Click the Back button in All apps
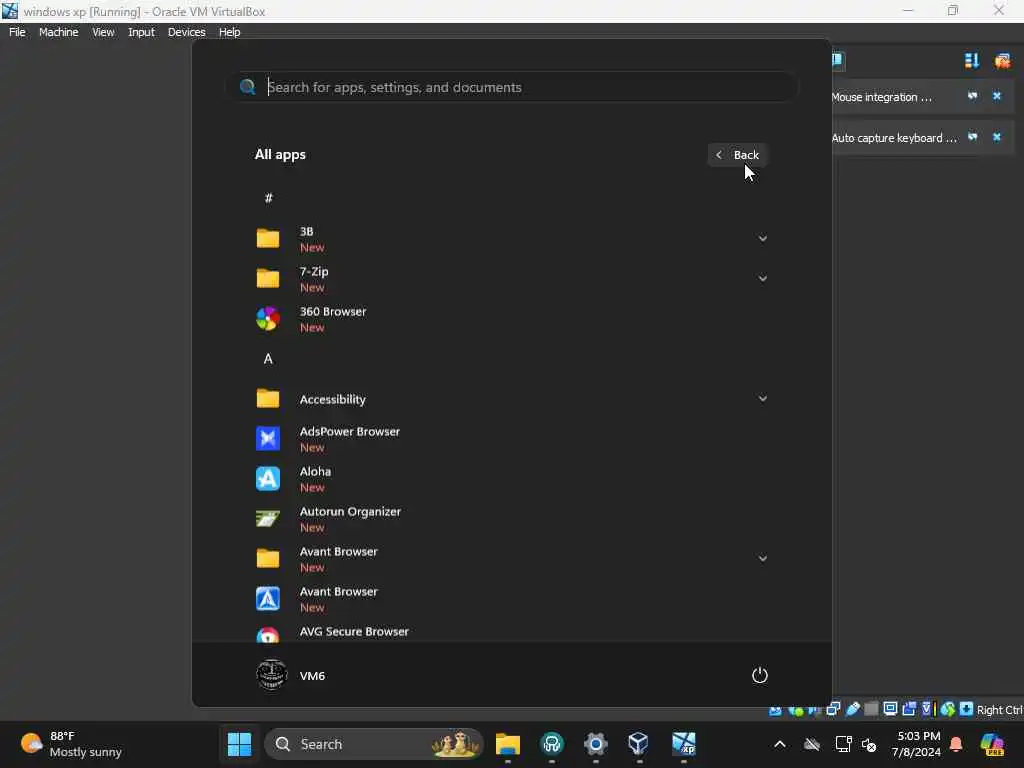 click(x=737, y=155)
